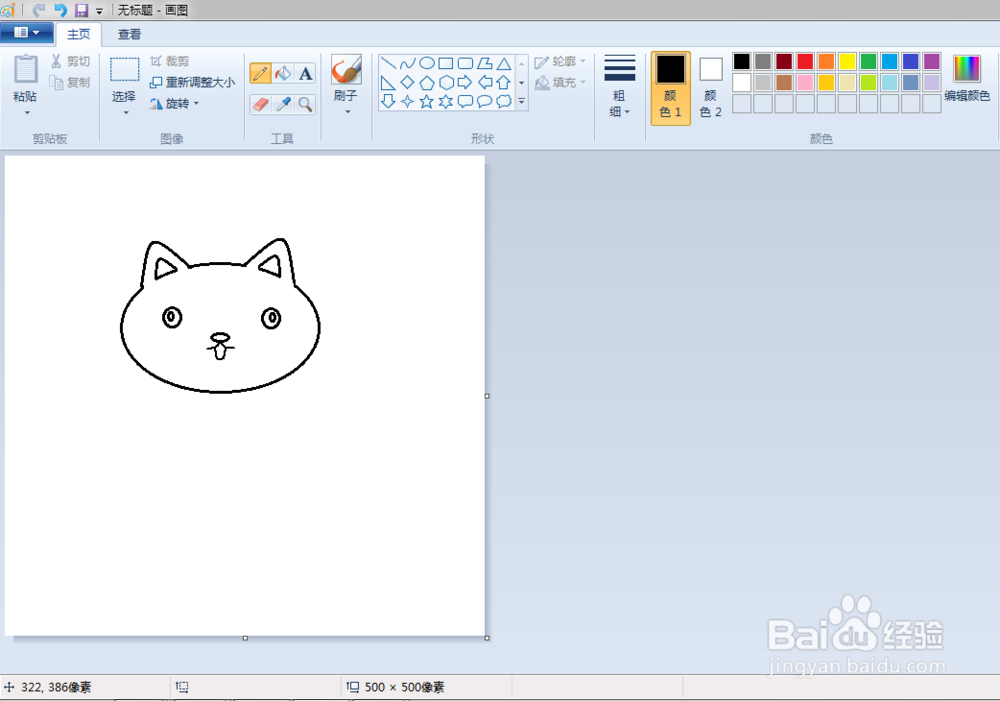Choose the Four-point star shape
Image resolution: width=1000 pixels, height=701 pixels.
408,101
